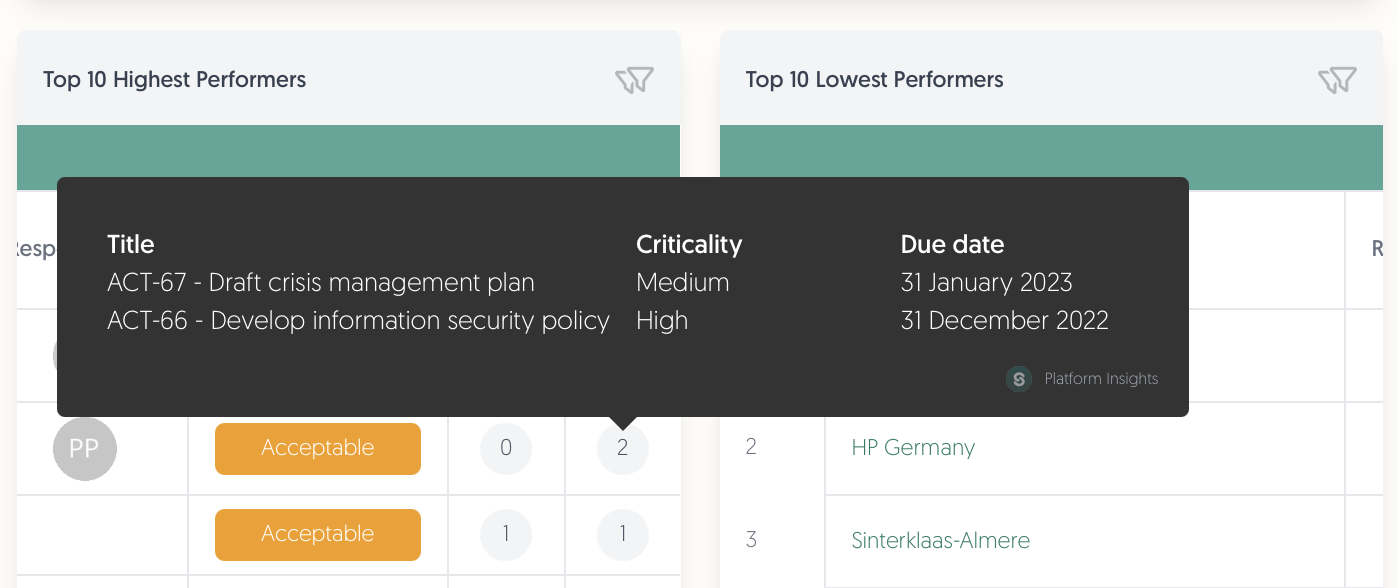Open the Sinterklaas-Almere link

(941, 540)
